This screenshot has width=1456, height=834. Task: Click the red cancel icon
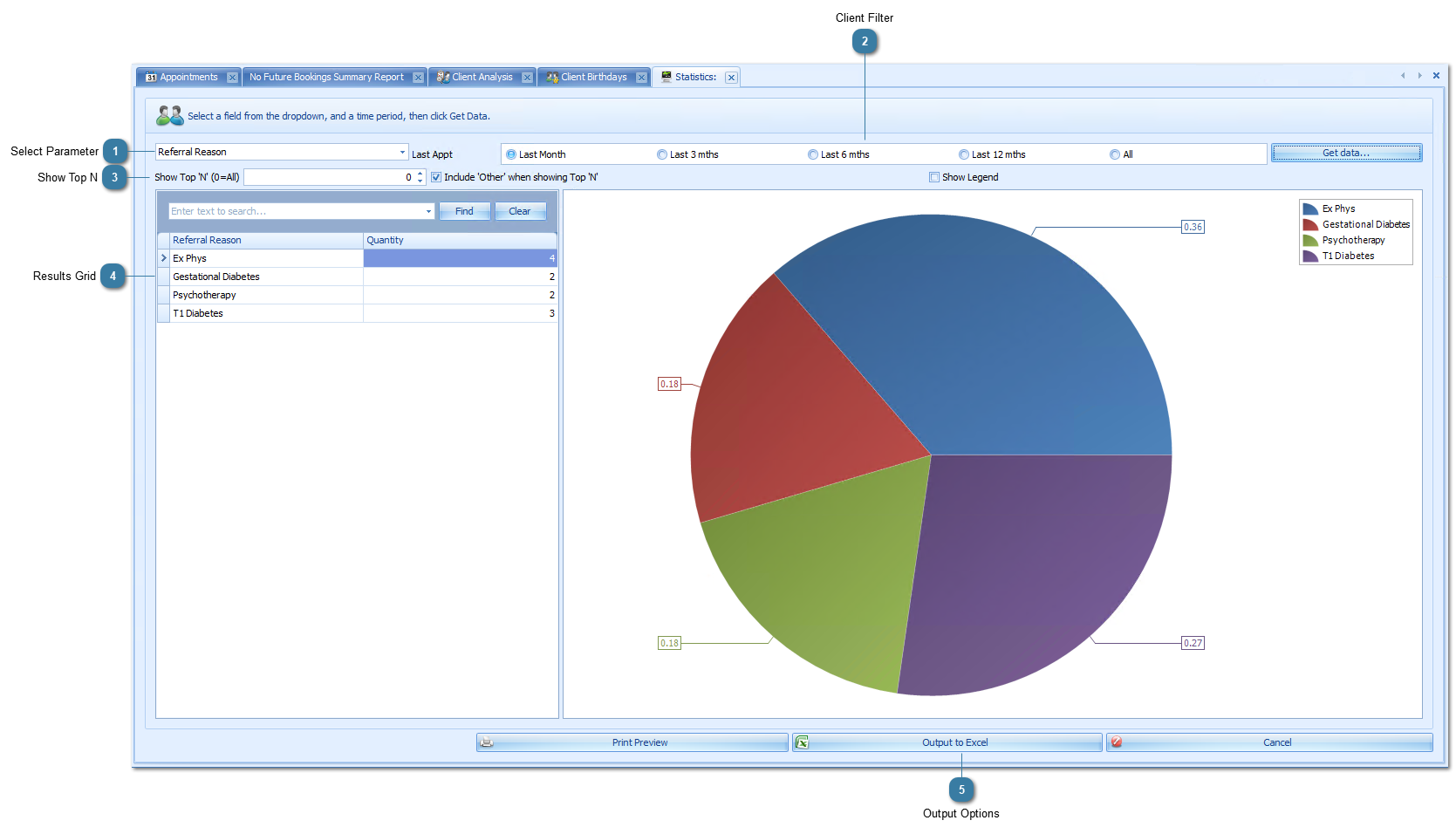[x=1117, y=742]
